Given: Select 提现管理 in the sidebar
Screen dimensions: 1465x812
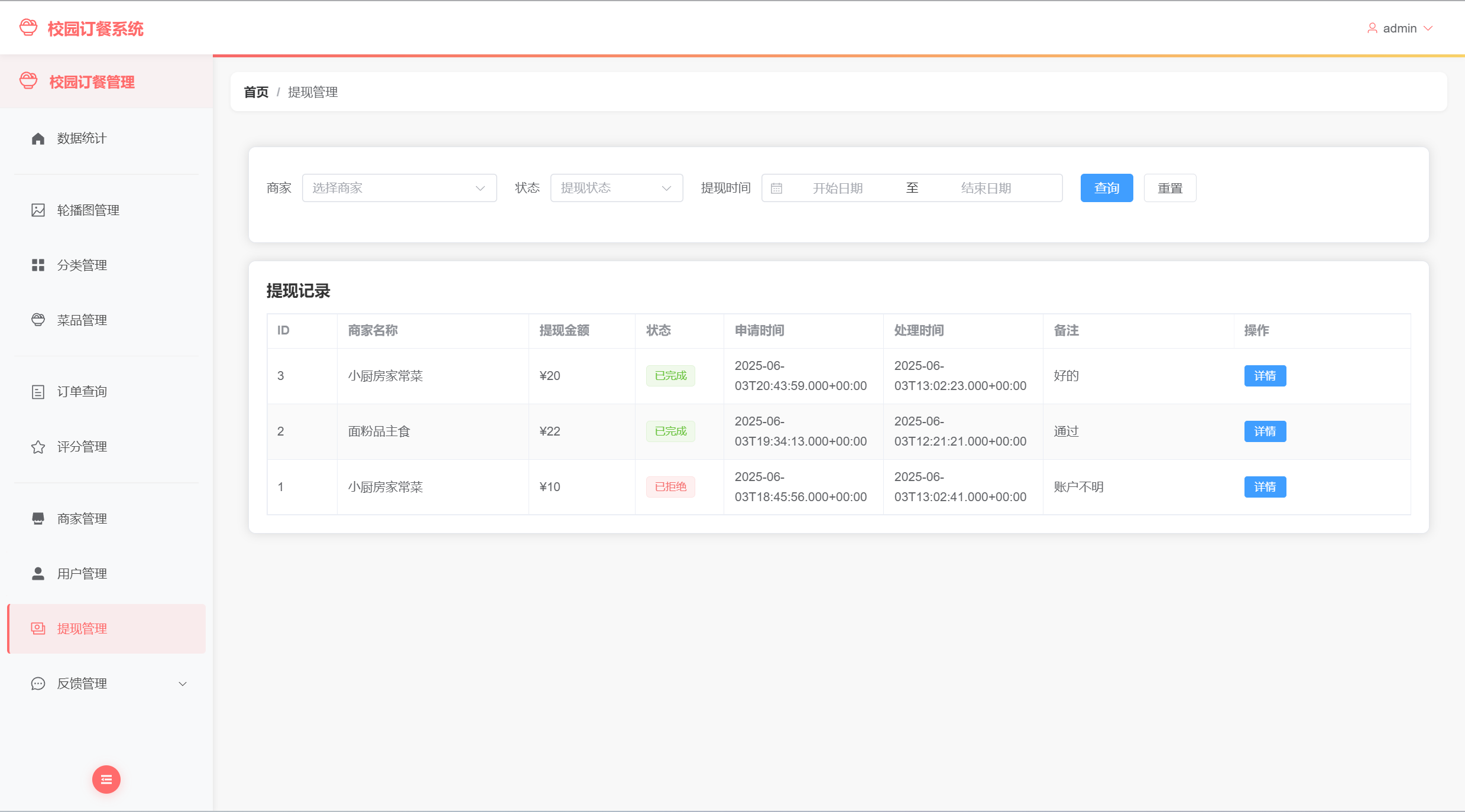Looking at the screenshot, I should pyautogui.click(x=82, y=629).
